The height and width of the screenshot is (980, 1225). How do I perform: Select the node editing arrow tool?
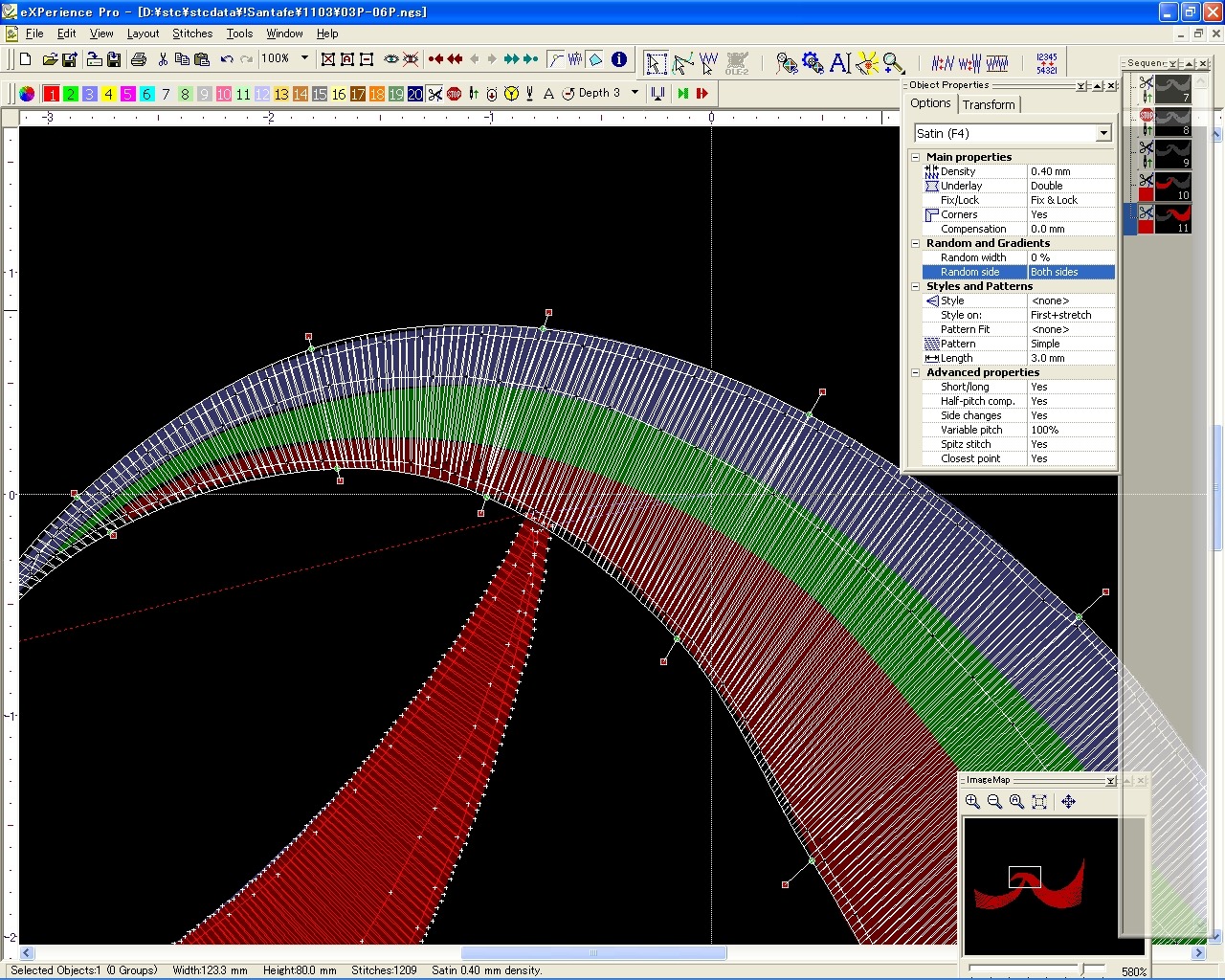click(x=682, y=63)
